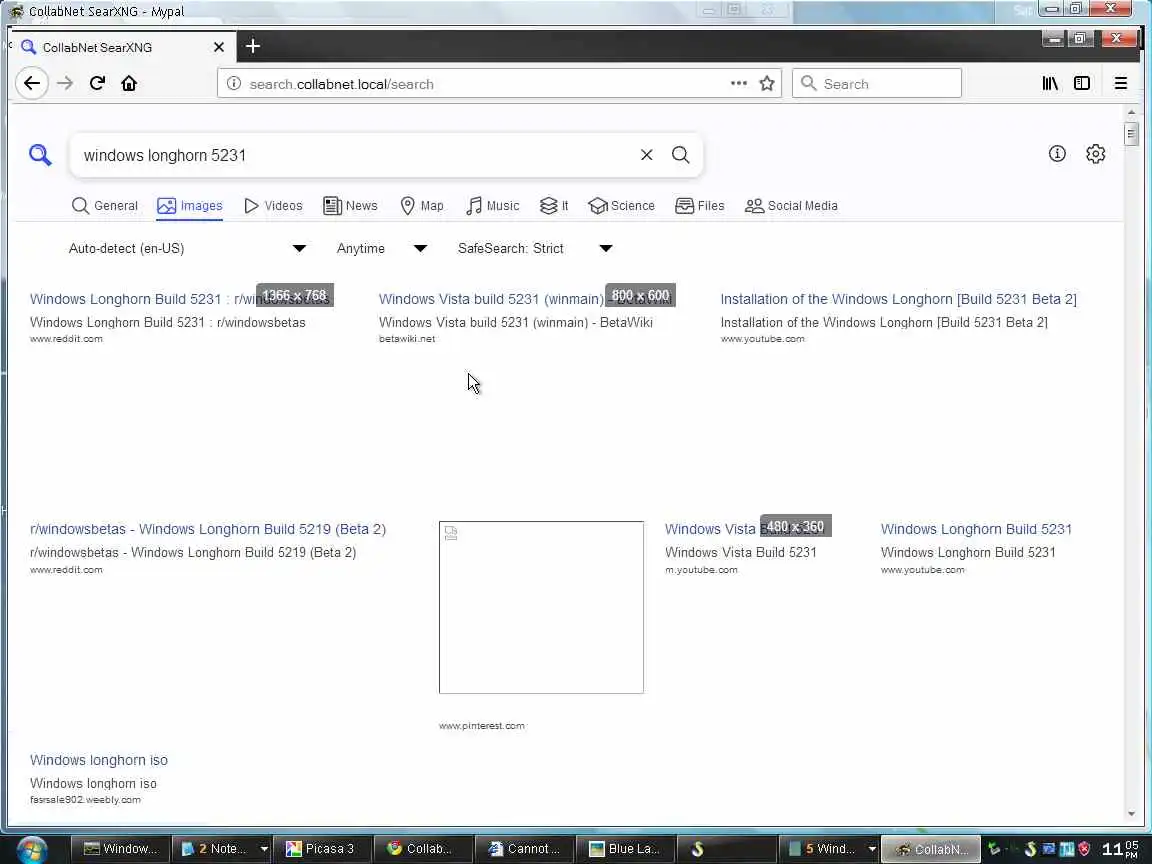Switch to the Science tab

coord(622,206)
